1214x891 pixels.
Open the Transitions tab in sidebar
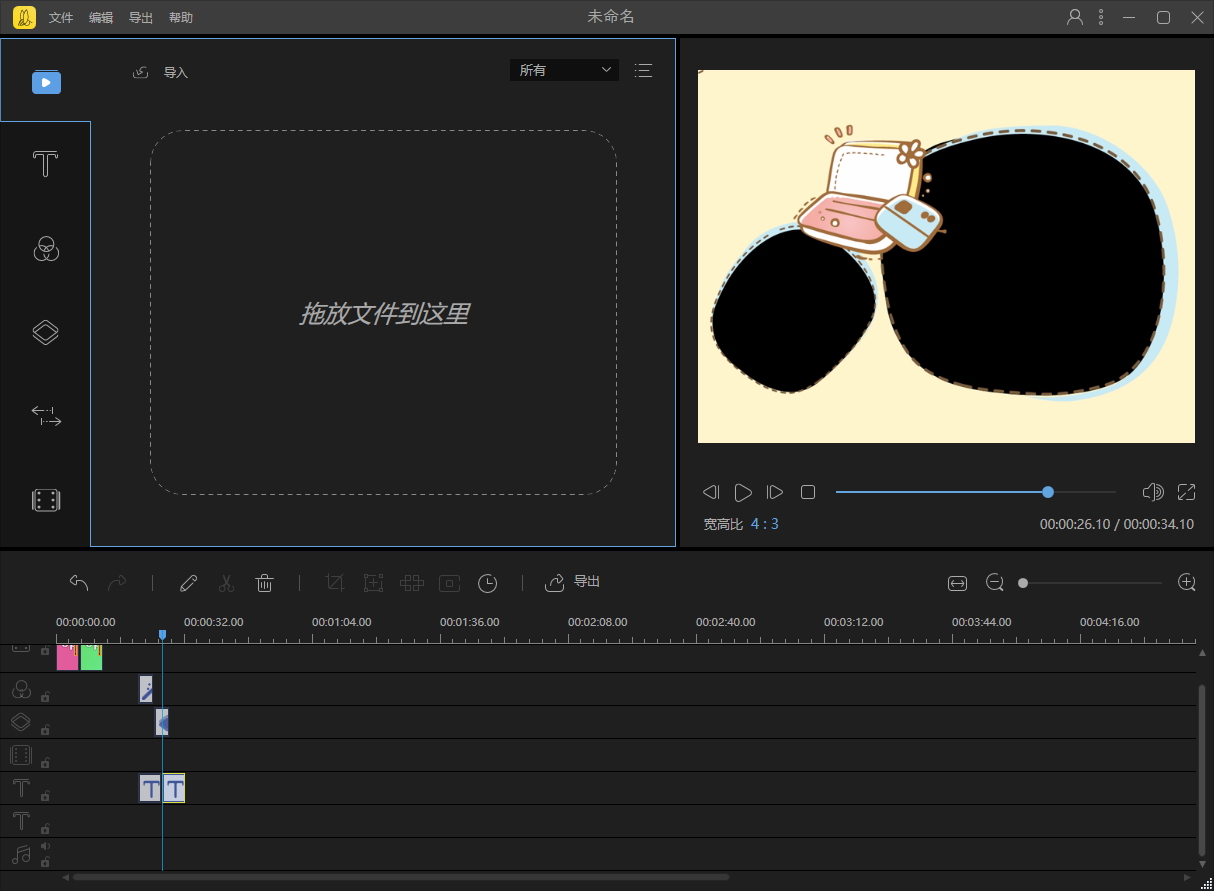(46, 416)
